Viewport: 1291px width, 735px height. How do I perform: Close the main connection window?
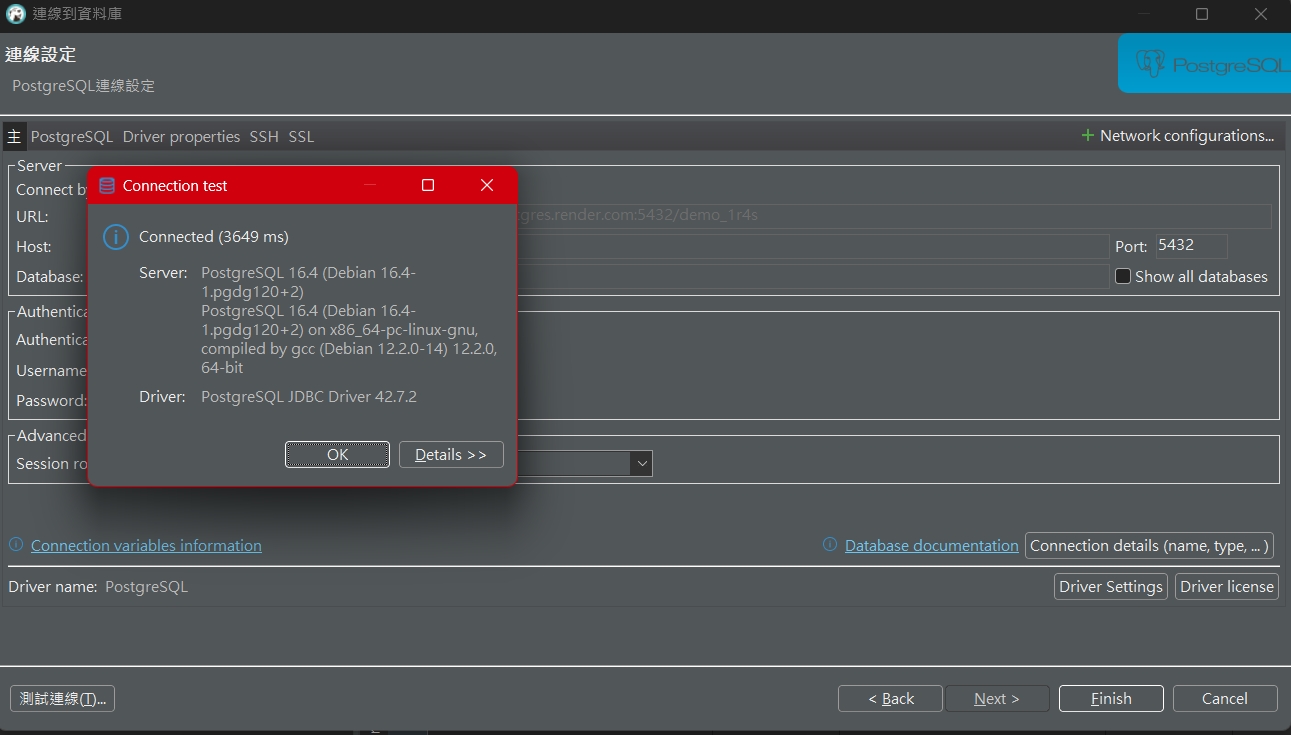(x=1261, y=14)
